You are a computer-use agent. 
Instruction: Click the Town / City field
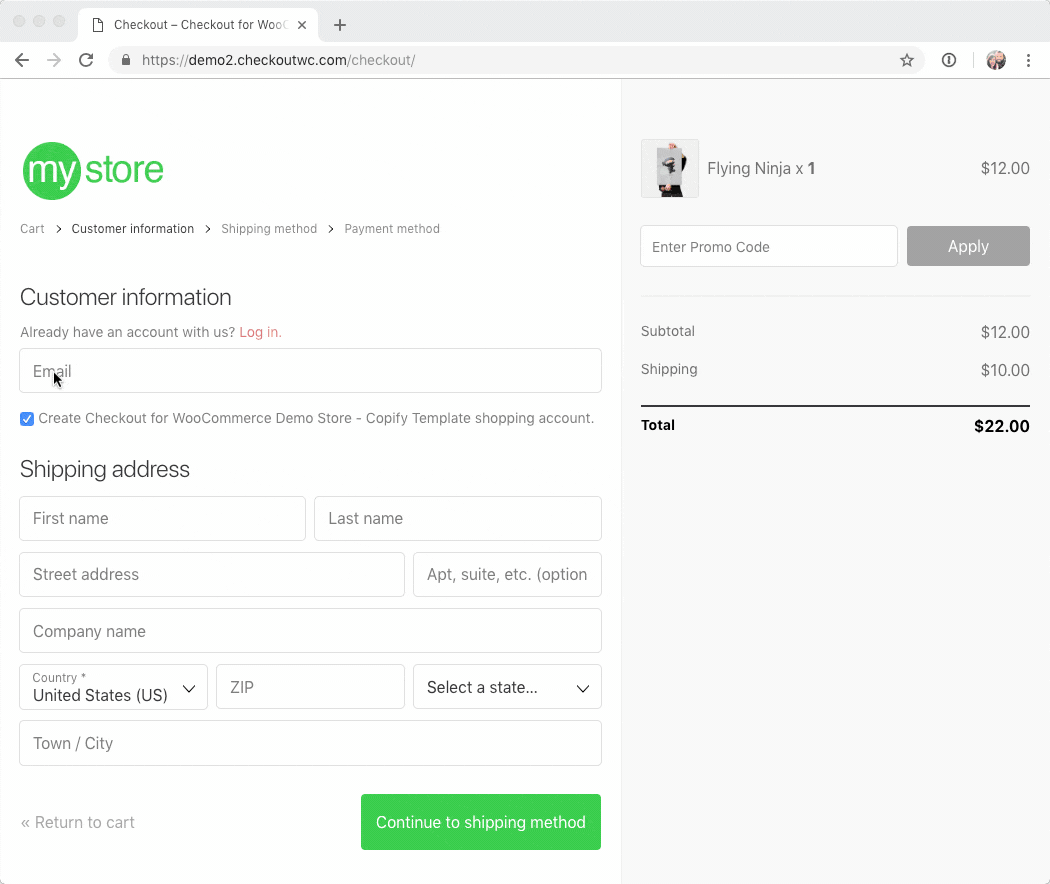click(x=311, y=743)
